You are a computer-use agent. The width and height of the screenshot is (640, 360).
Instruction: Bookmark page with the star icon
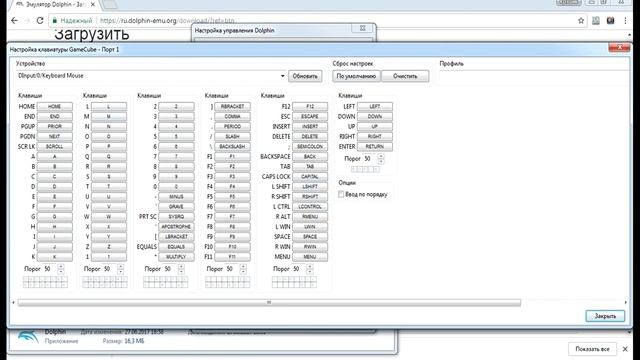(x=581, y=20)
